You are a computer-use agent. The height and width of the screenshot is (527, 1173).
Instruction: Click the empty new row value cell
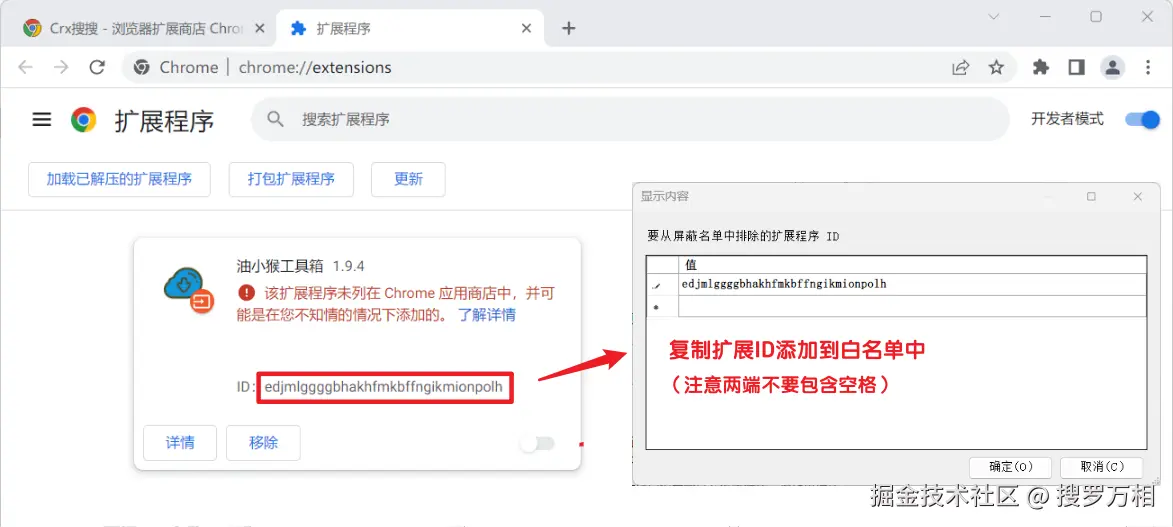912,306
